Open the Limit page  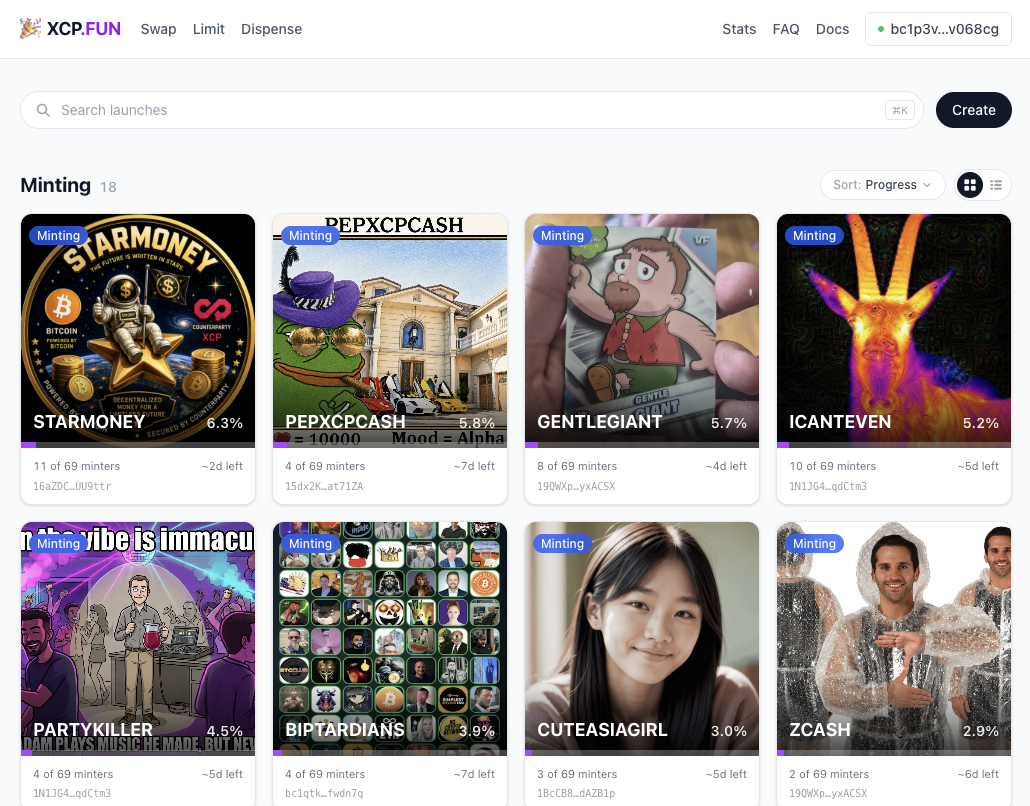tap(209, 29)
